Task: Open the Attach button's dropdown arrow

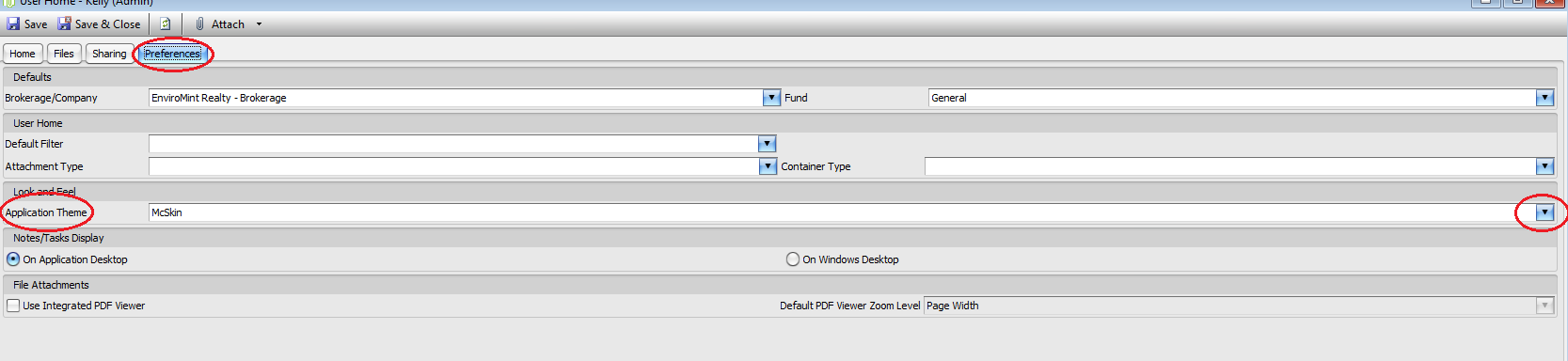Action: click(x=259, y=24)
